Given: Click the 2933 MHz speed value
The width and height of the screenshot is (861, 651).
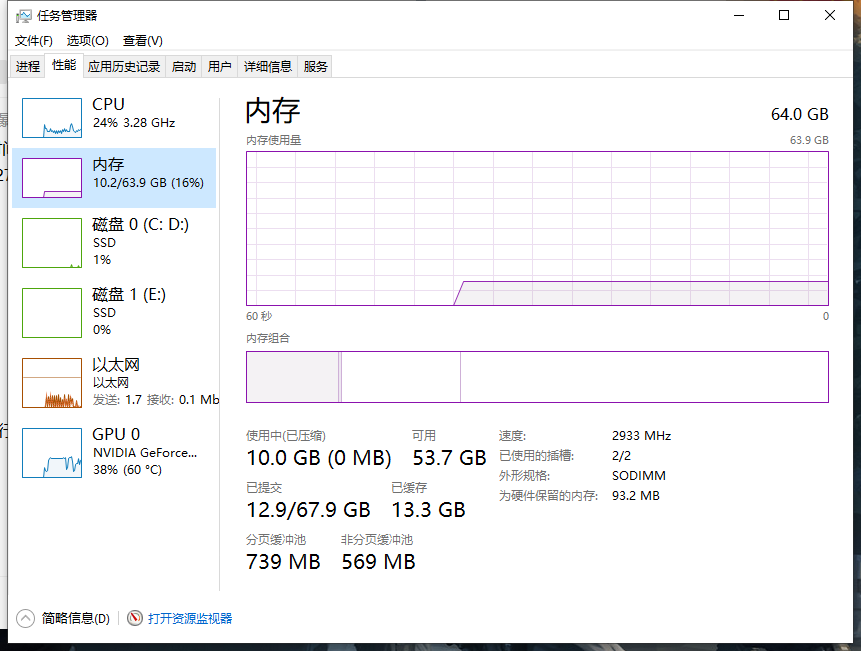Looking at the screenshot, I should click(641, 436).
